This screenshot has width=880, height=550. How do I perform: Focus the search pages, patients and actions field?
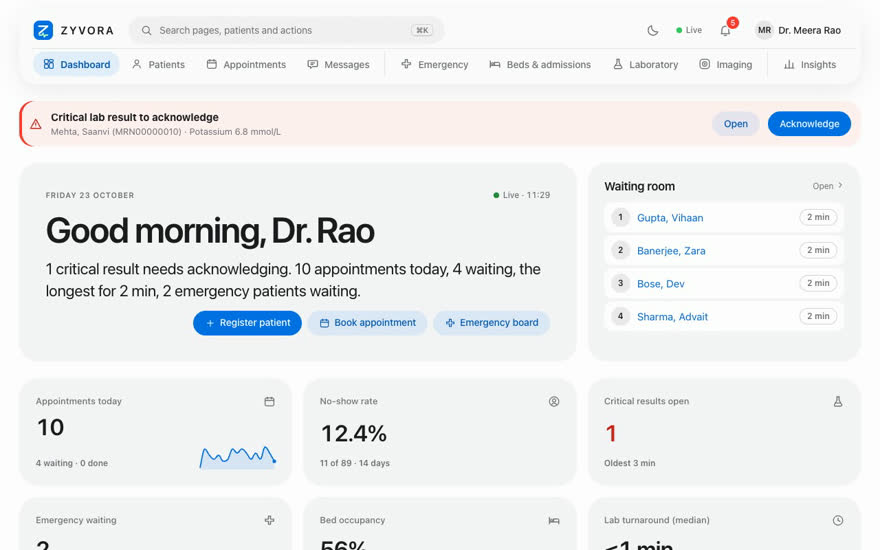point(286,30)
